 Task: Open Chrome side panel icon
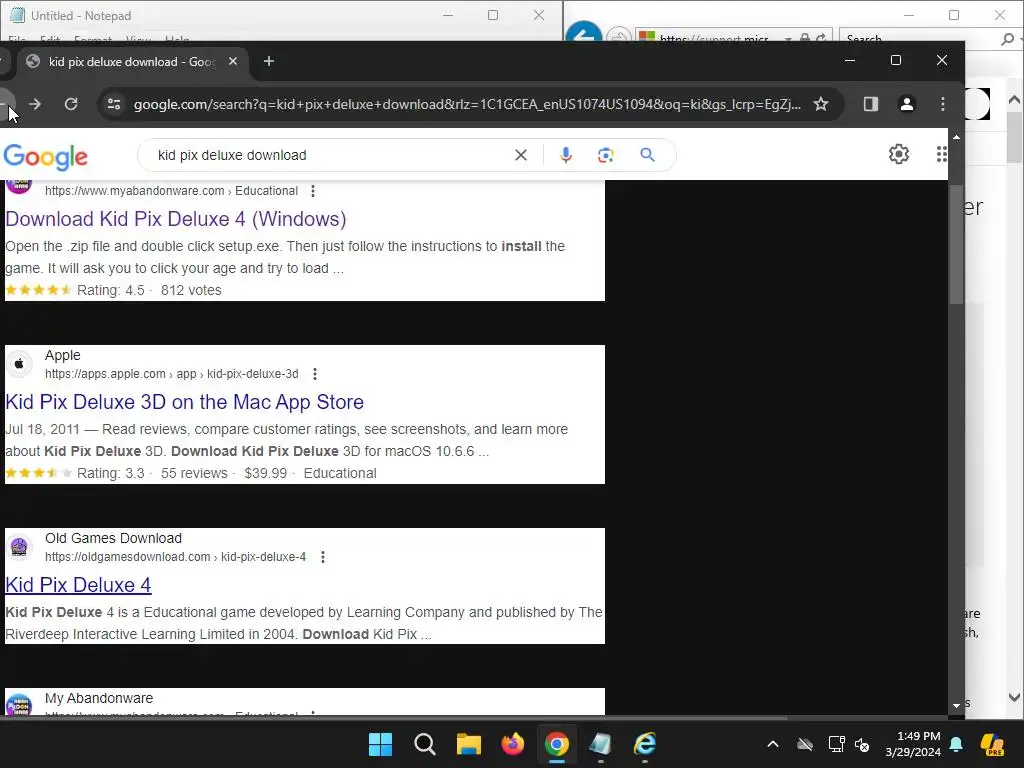[871, 104]
